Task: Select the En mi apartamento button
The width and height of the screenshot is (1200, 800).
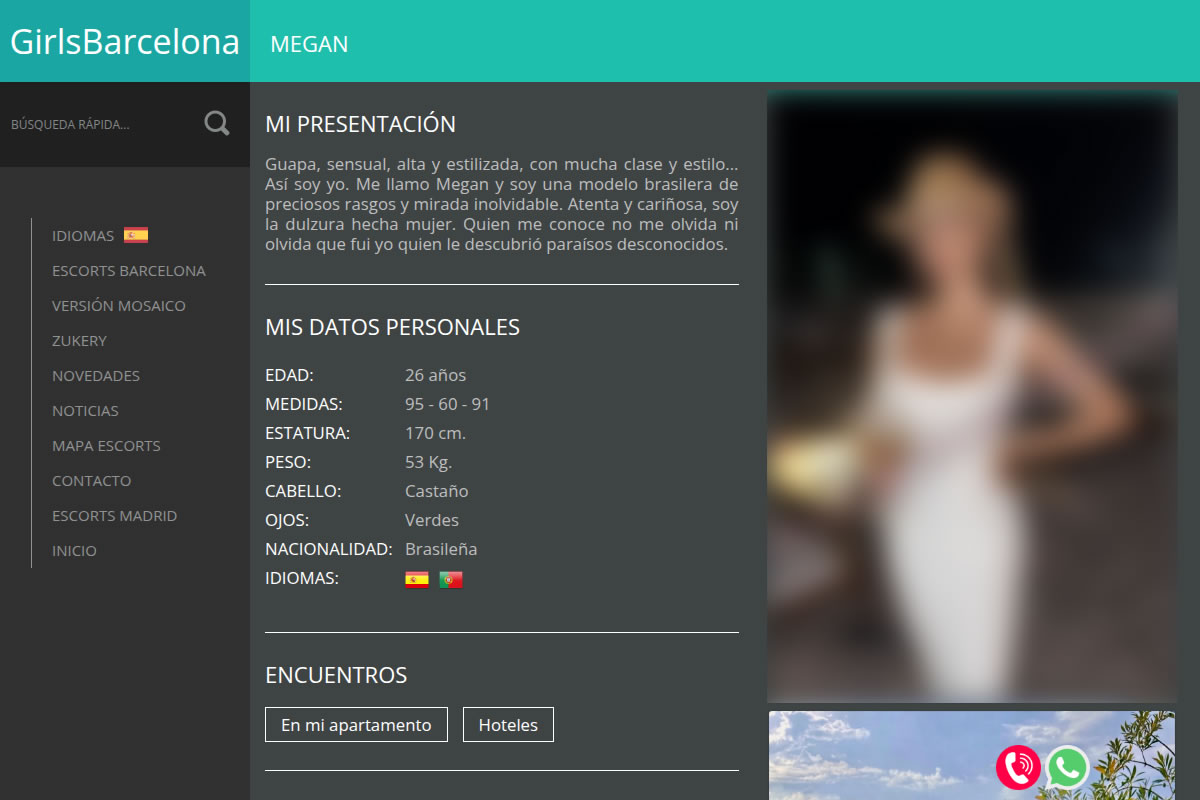Action: (355, 724)
